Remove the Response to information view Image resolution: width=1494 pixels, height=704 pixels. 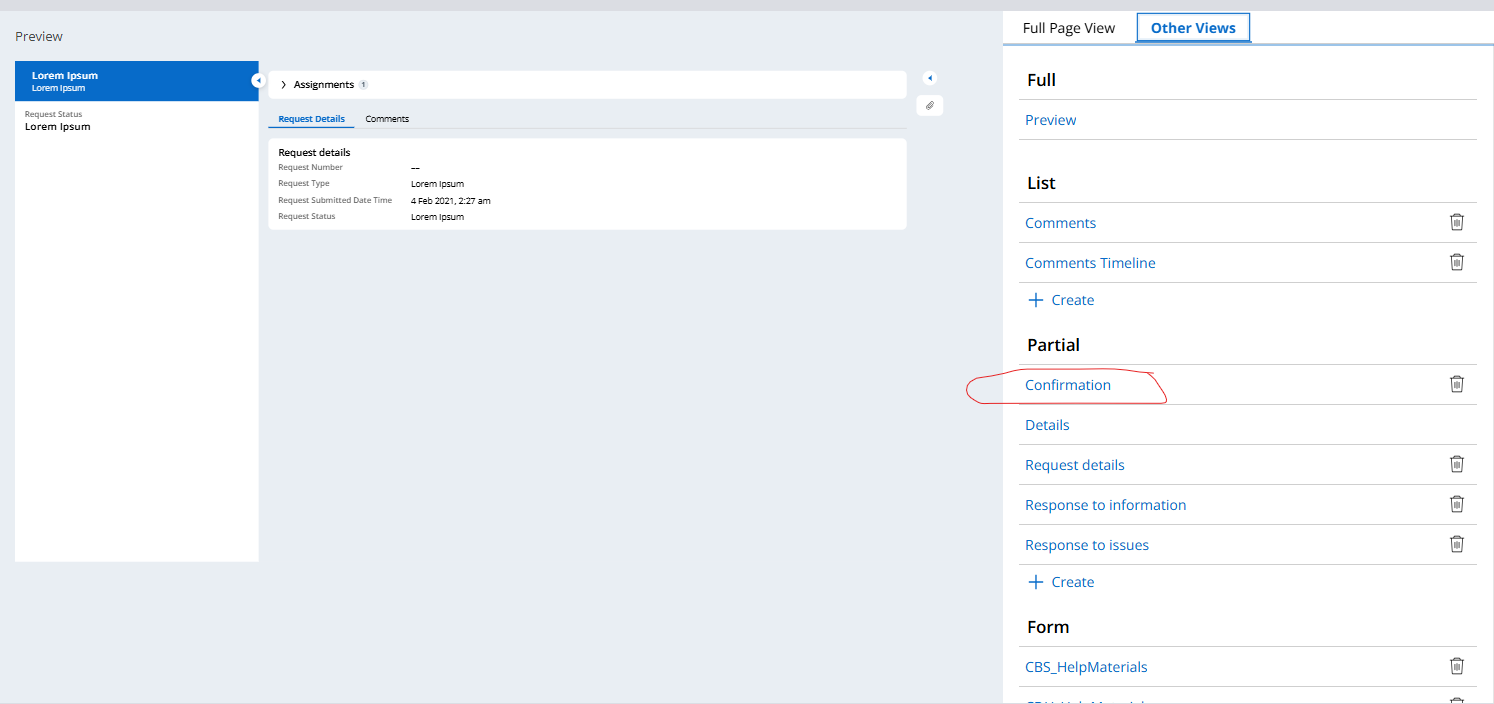[x=1456, y=504]
